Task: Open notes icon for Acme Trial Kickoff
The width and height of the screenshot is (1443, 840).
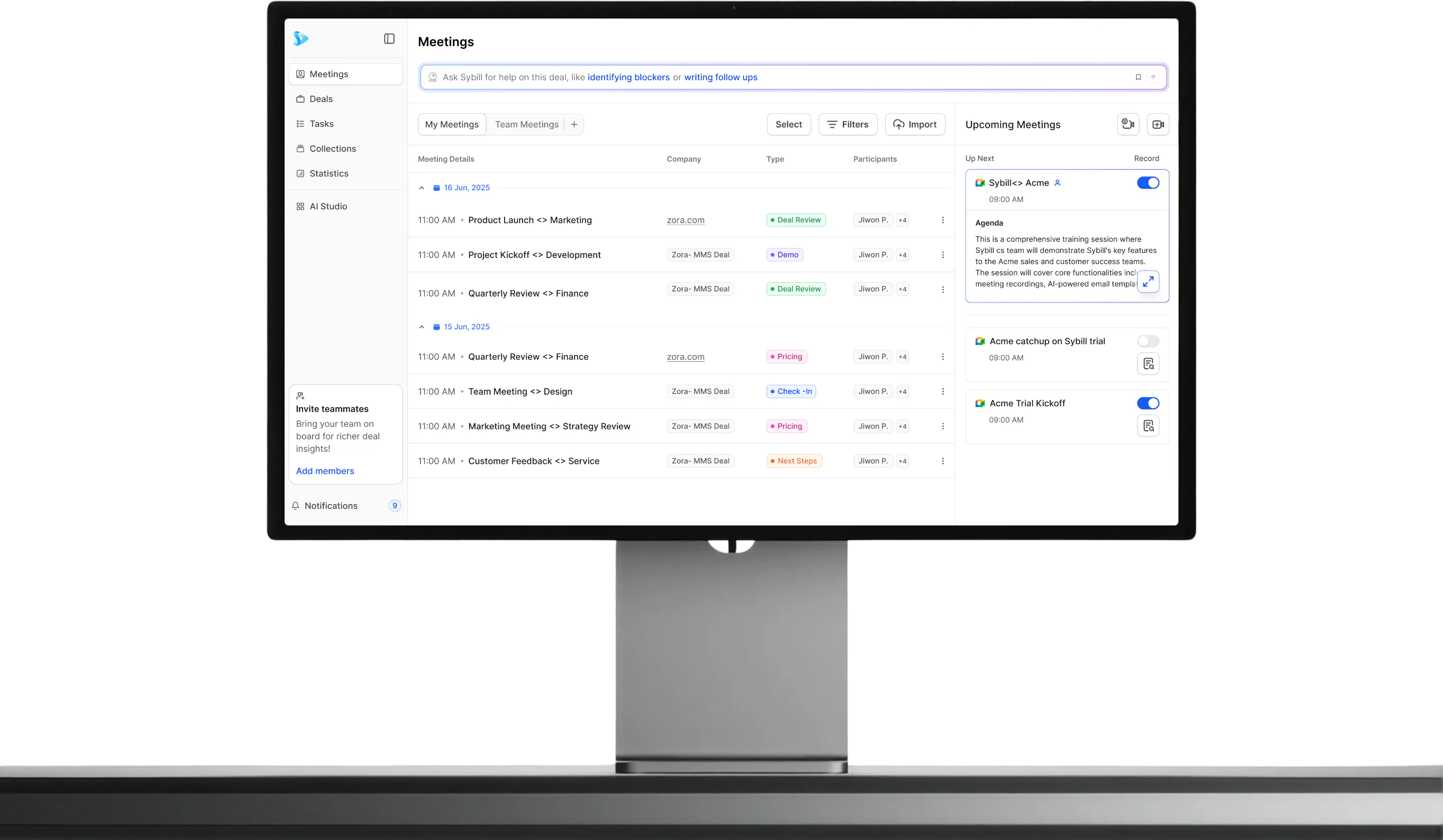Action: tap(1148, 426)
